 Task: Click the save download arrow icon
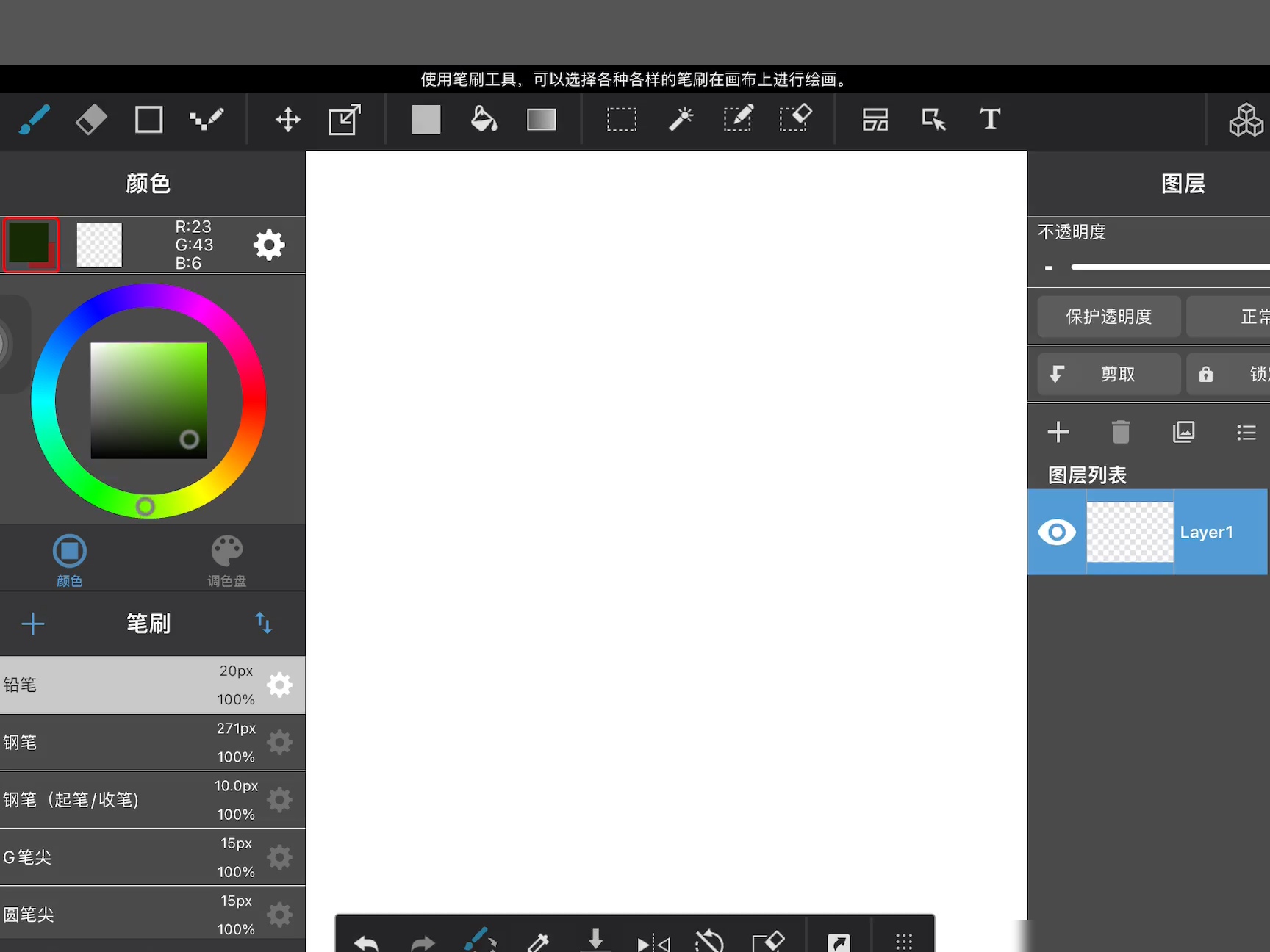pyautogui.click(x=596, y=940)
